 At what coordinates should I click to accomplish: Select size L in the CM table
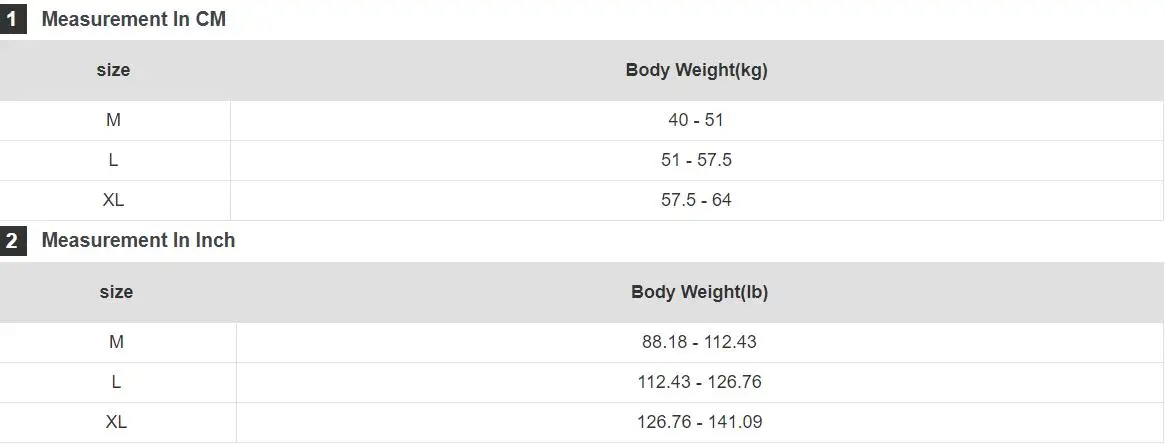pyautogui.click(x=113, y=160)
